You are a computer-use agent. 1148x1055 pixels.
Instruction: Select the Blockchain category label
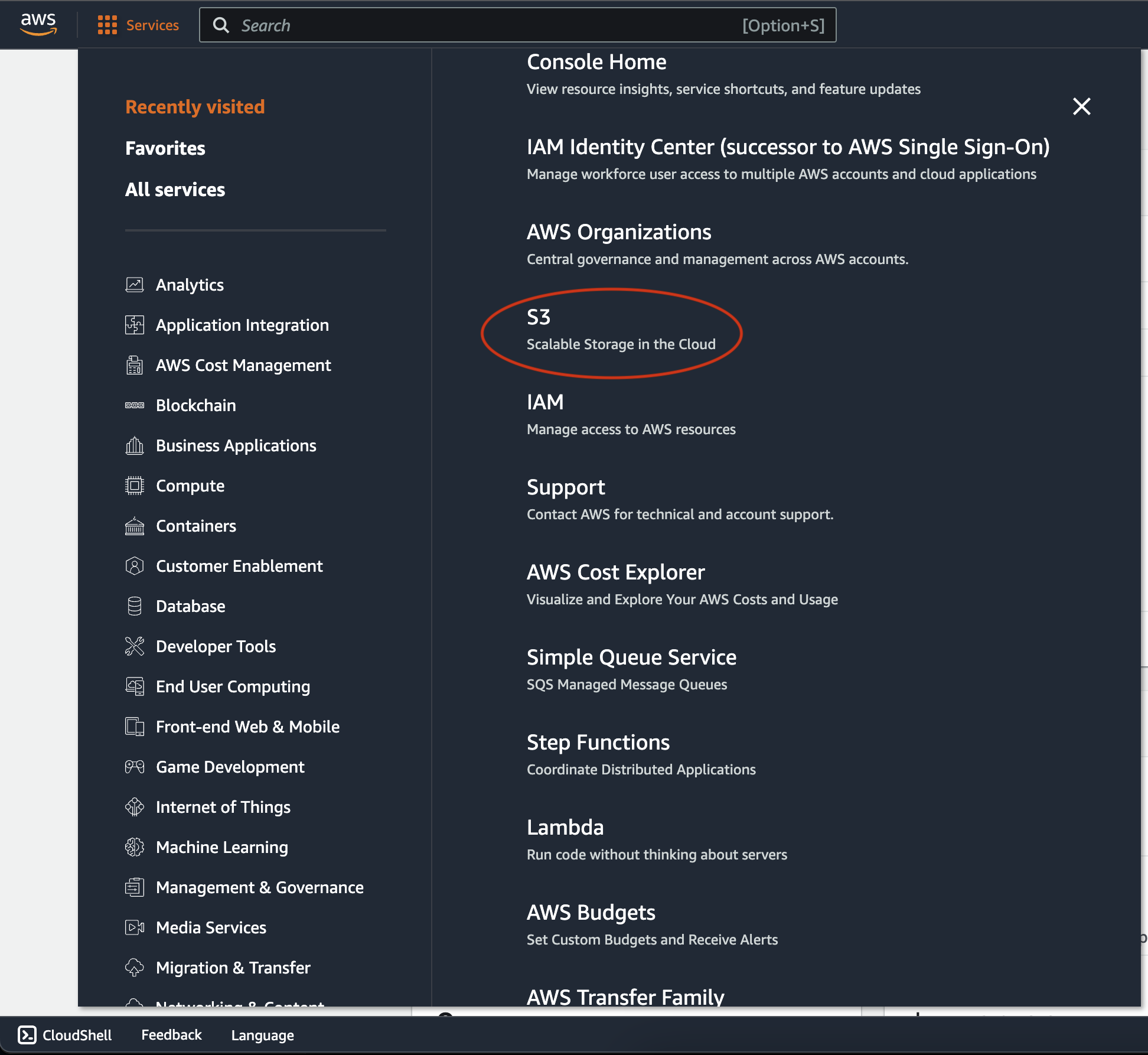196,405
